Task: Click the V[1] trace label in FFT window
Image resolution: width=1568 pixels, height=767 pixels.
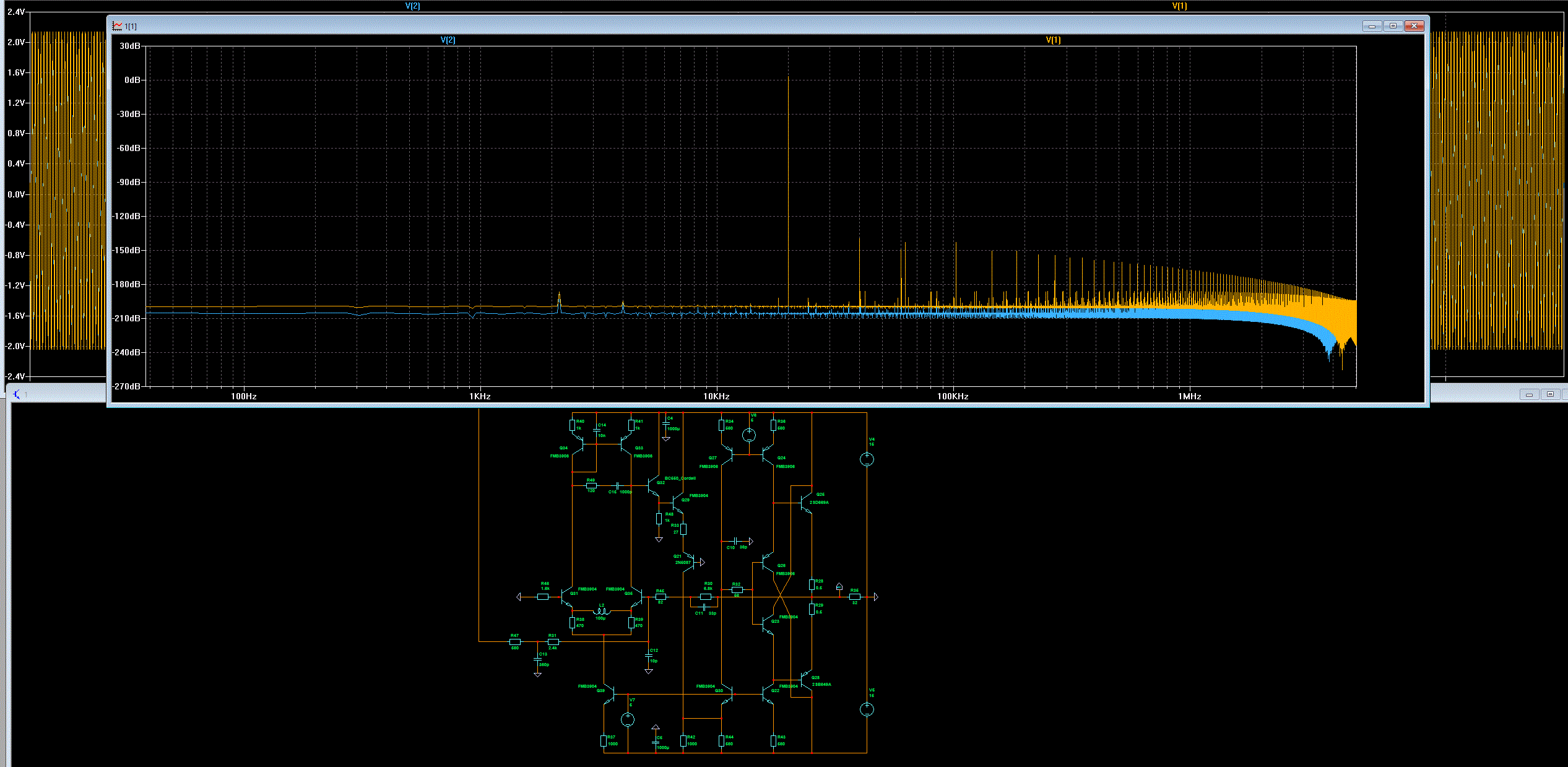Action: click(x=1053, y=40)
